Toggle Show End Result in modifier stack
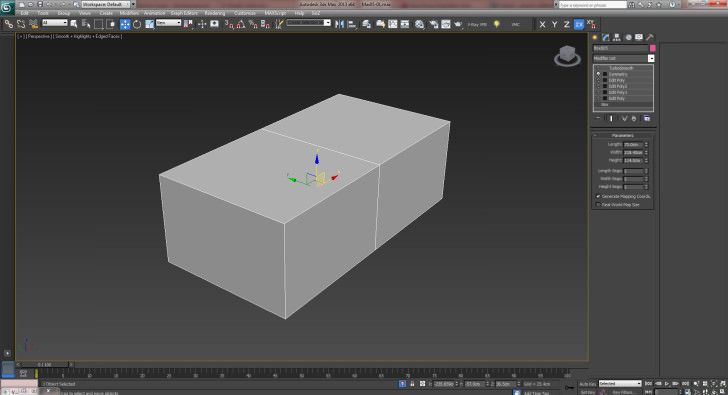728x395 pixels. coord(611,119)
